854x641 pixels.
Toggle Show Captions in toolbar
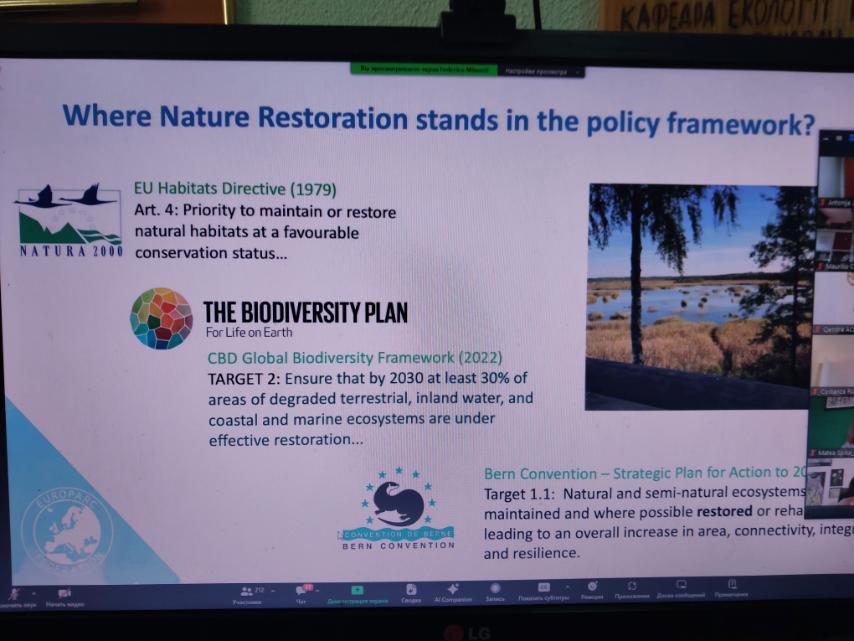click(x=544, y=587)
